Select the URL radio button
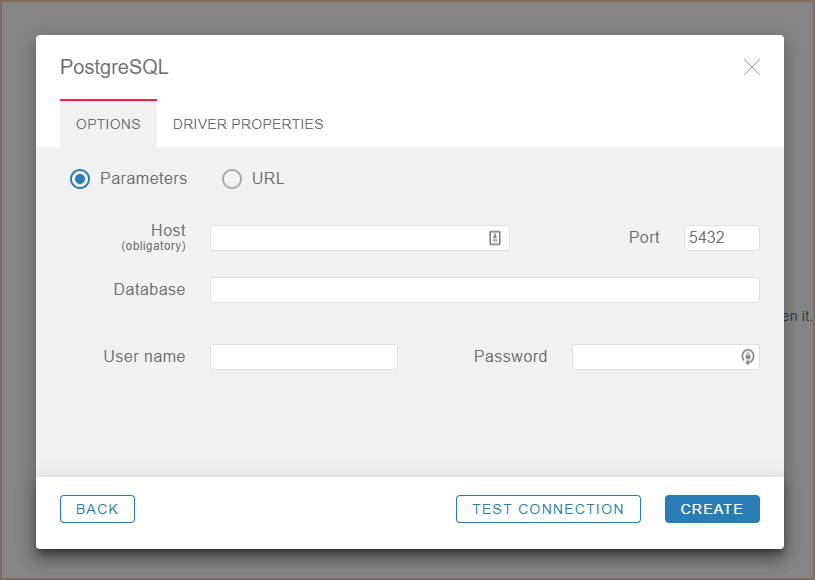 coord(232,179)
